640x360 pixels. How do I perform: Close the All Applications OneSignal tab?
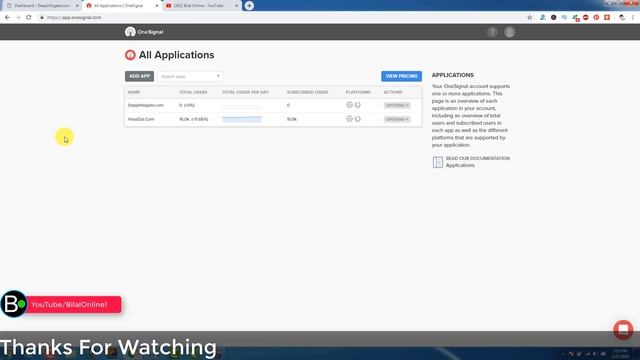click(157, 6)
